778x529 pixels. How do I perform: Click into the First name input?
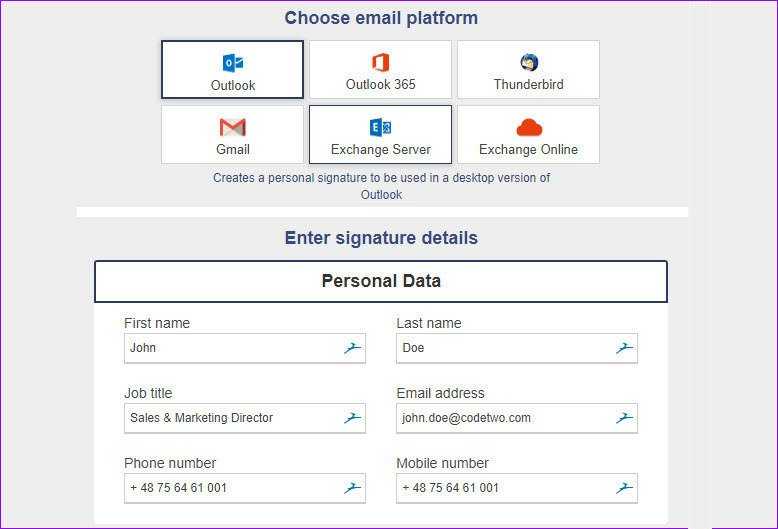tap(245, 348)
